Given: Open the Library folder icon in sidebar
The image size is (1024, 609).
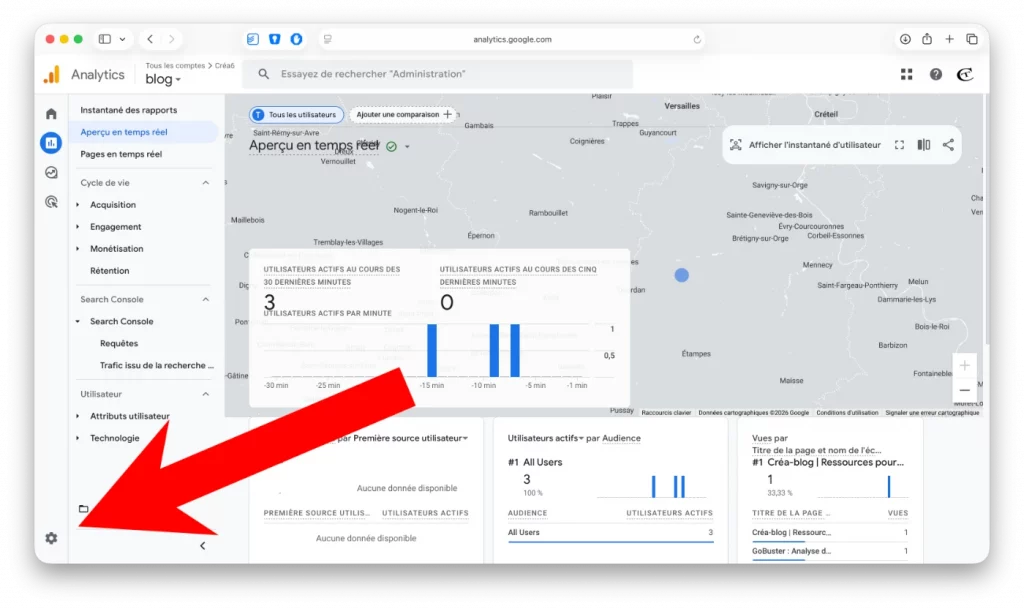Looking at the screenshot, I should click(84, 509).
